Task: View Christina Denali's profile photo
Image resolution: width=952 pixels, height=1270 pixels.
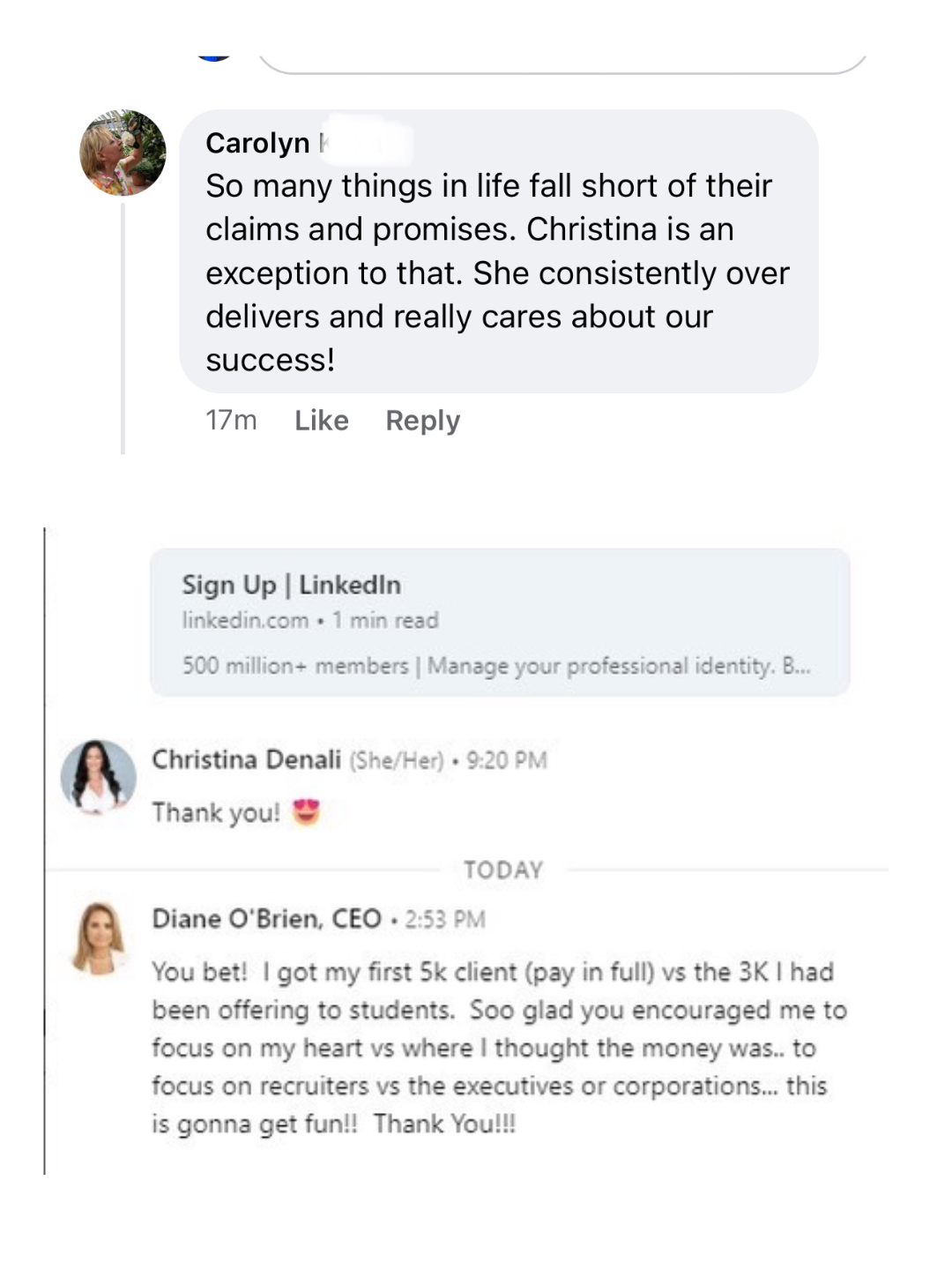Action: pyautogui.click(x=98, y=776)
